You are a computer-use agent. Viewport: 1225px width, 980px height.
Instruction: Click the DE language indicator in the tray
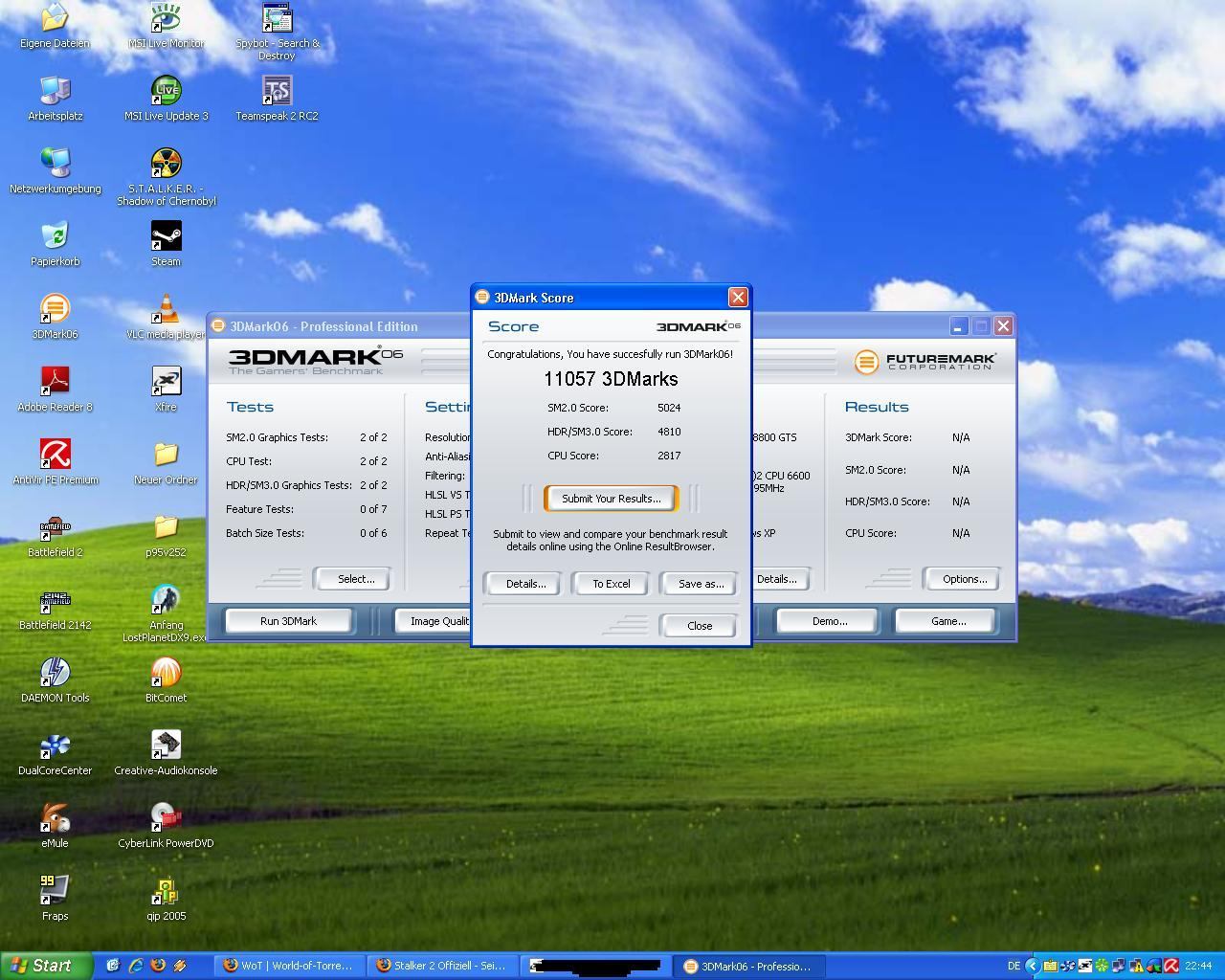1013,966
